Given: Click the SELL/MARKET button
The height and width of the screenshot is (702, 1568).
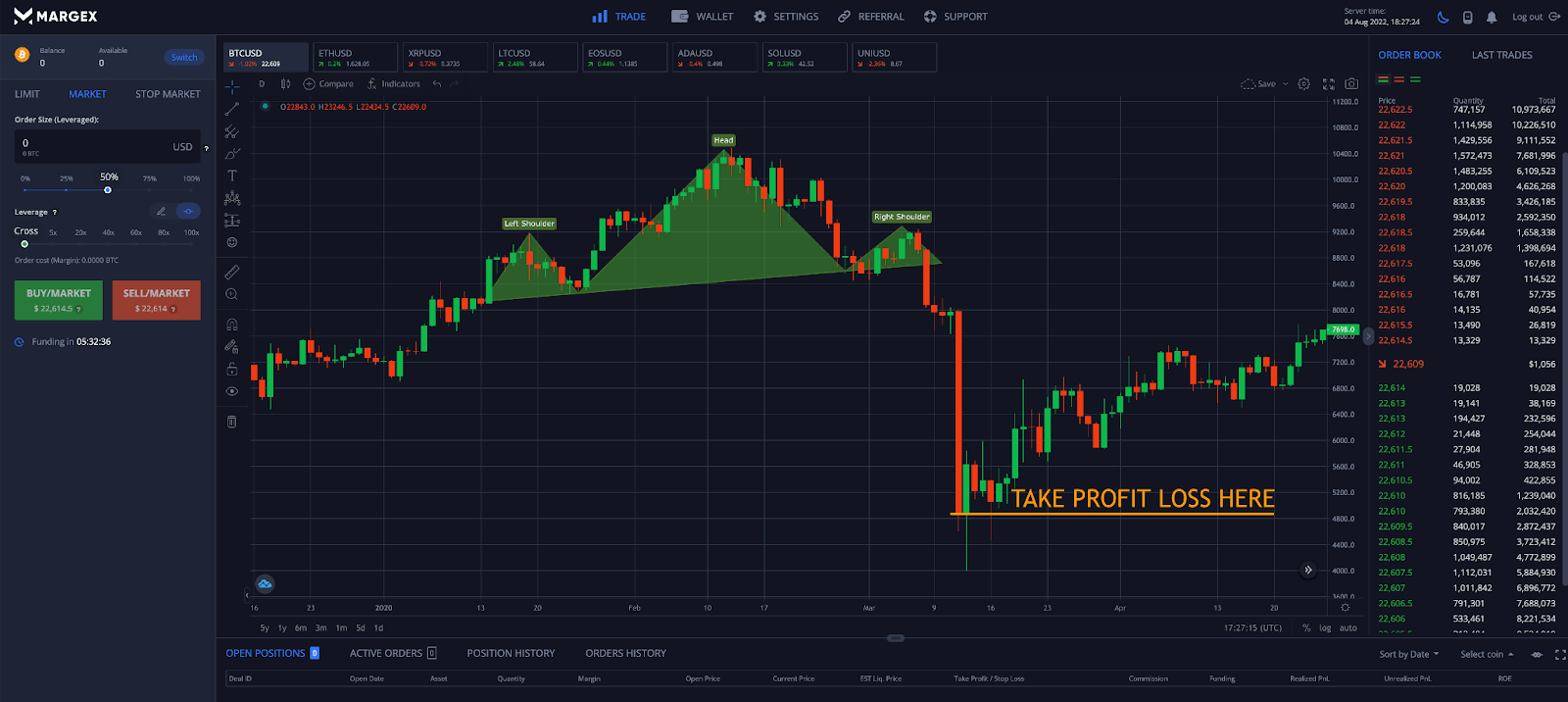Looking at the screenshot, I should [x=157, y=300].
